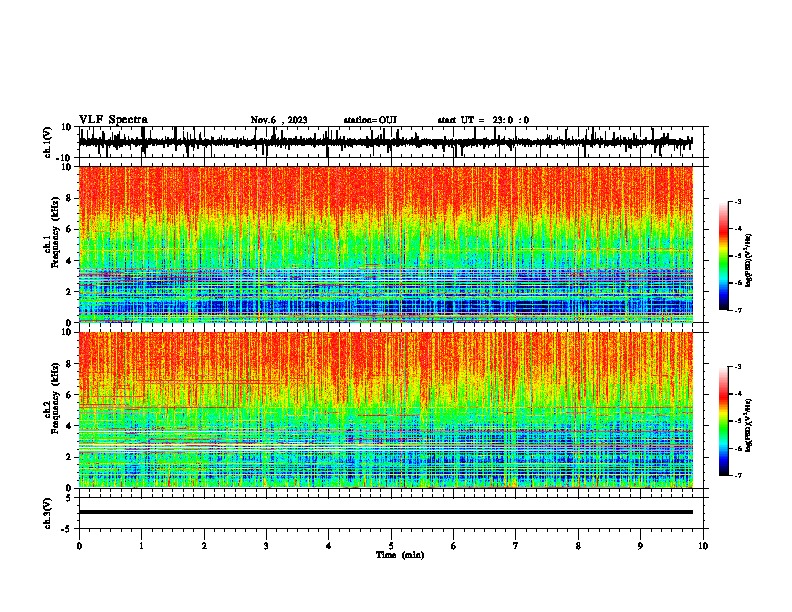Click time axis tick label 0
This screenshot has width=792, height=612.
coord(79,546)
